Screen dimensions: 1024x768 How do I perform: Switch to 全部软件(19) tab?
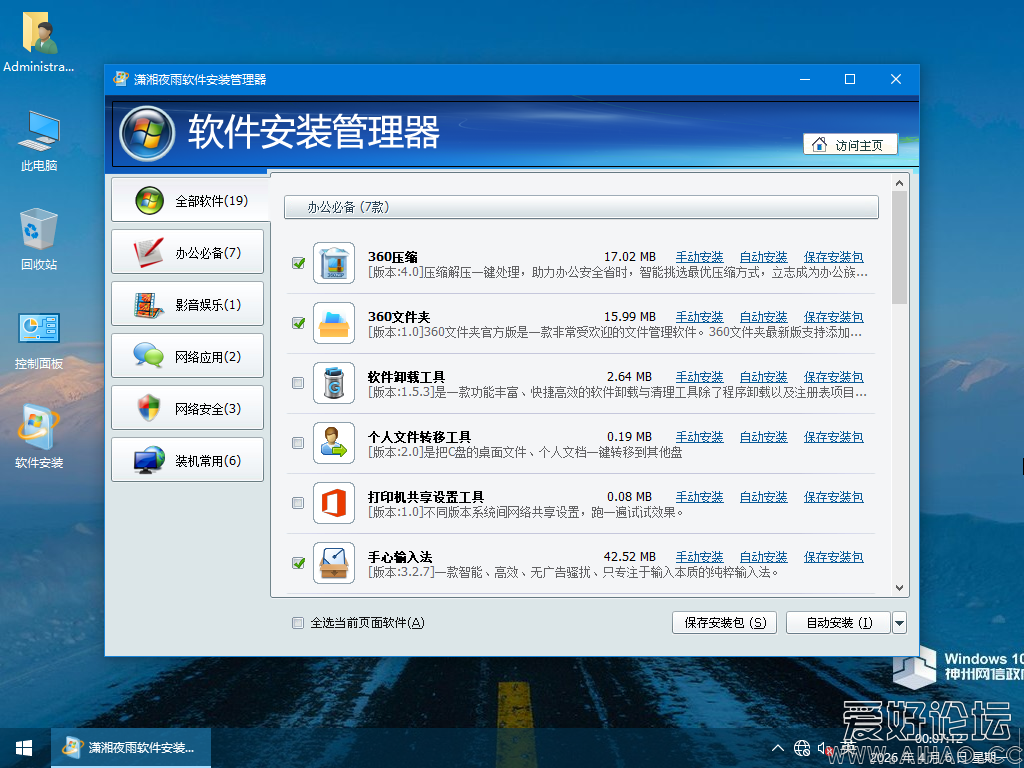click(x=191, y=200)
